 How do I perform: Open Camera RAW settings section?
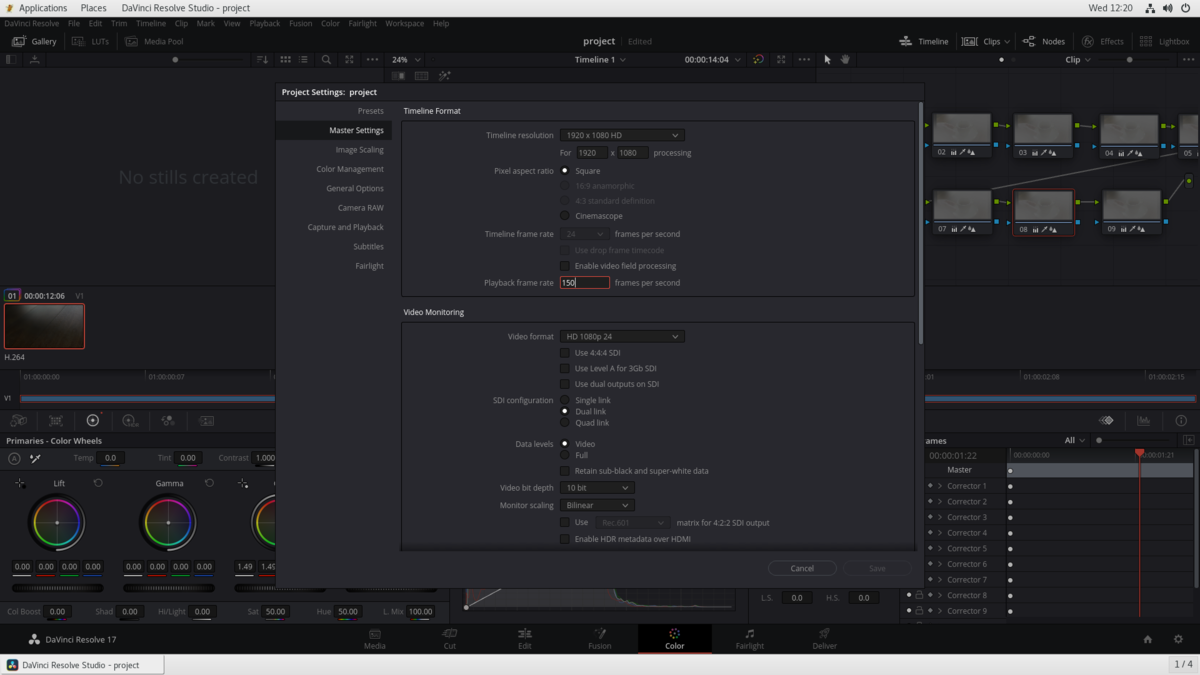(x=361, y=208)
